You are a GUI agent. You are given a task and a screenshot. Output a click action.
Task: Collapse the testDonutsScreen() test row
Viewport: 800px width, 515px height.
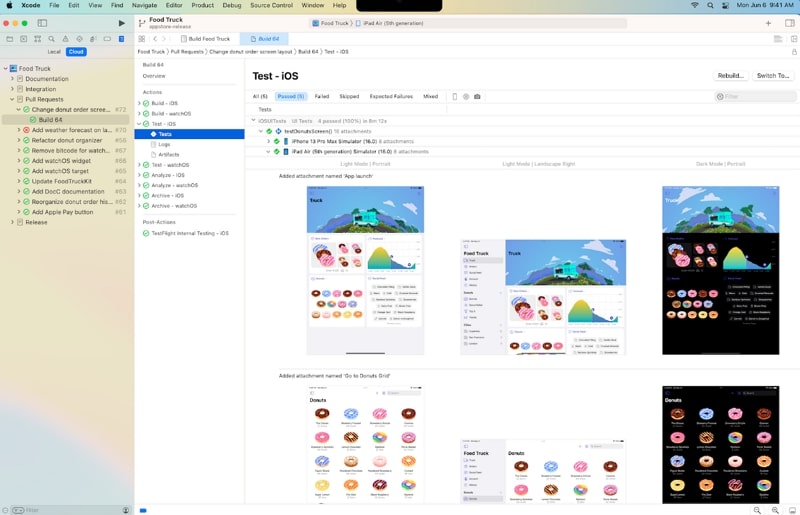(261, 131)
